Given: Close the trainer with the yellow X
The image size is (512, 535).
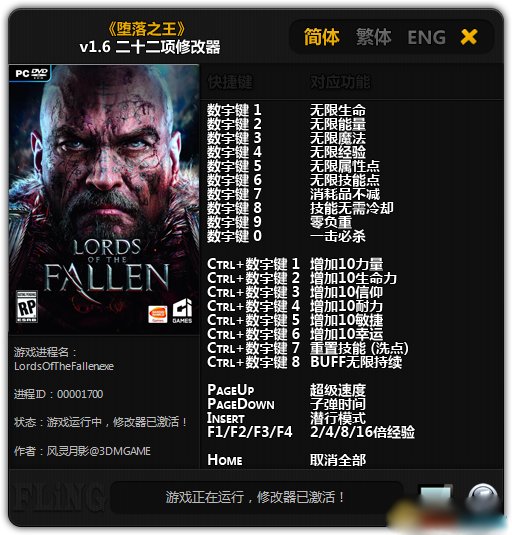Looking at the screenshot, I should 469,37.
